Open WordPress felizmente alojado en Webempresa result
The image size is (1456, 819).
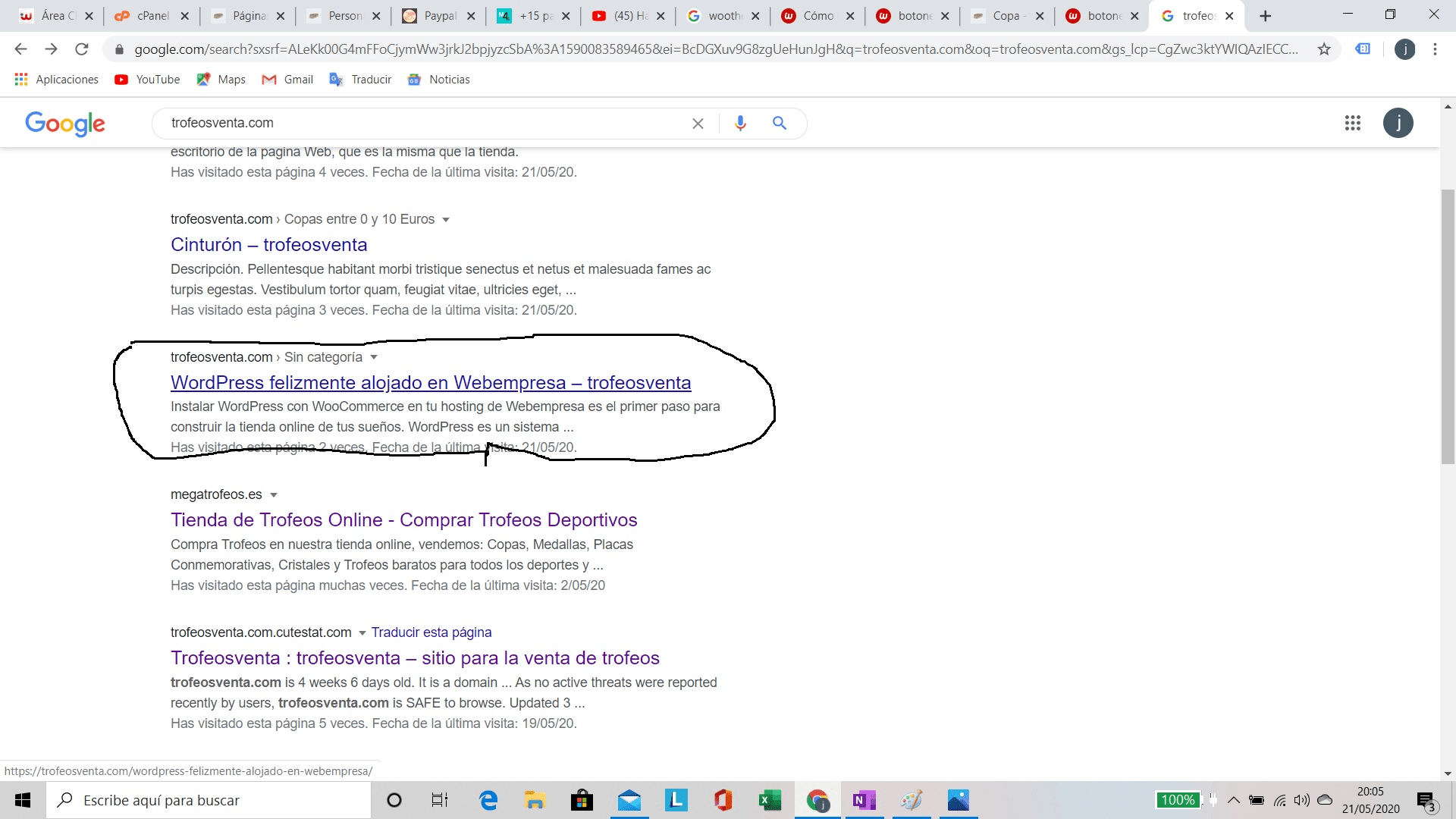[x=431, y=382]
